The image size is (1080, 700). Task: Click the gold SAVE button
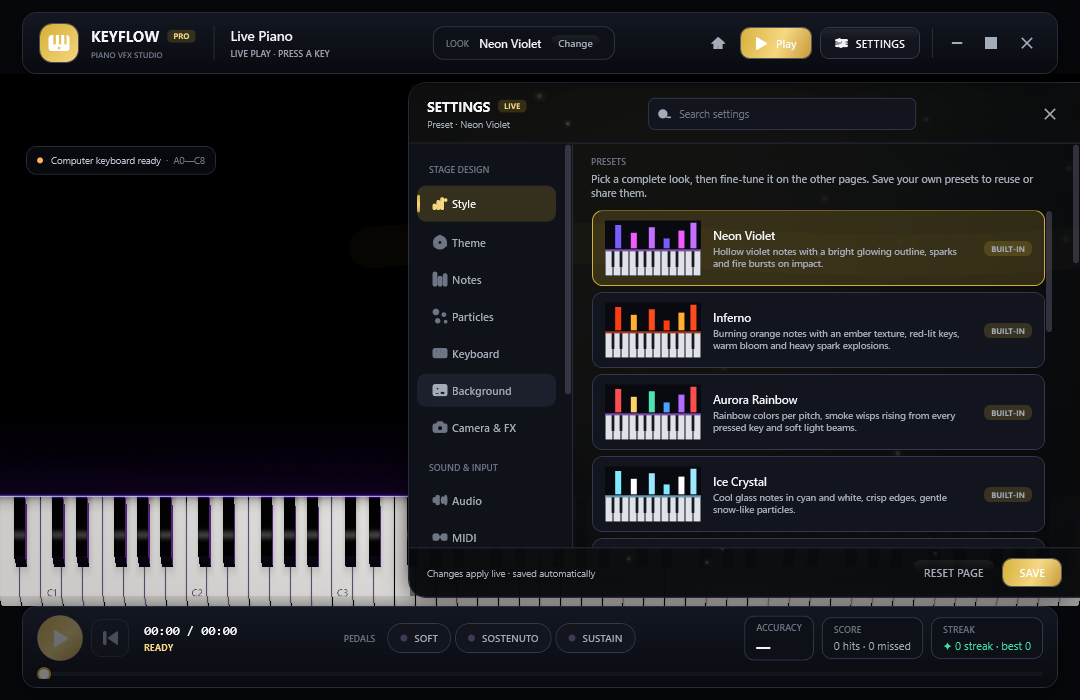(x=1032, y=573)
